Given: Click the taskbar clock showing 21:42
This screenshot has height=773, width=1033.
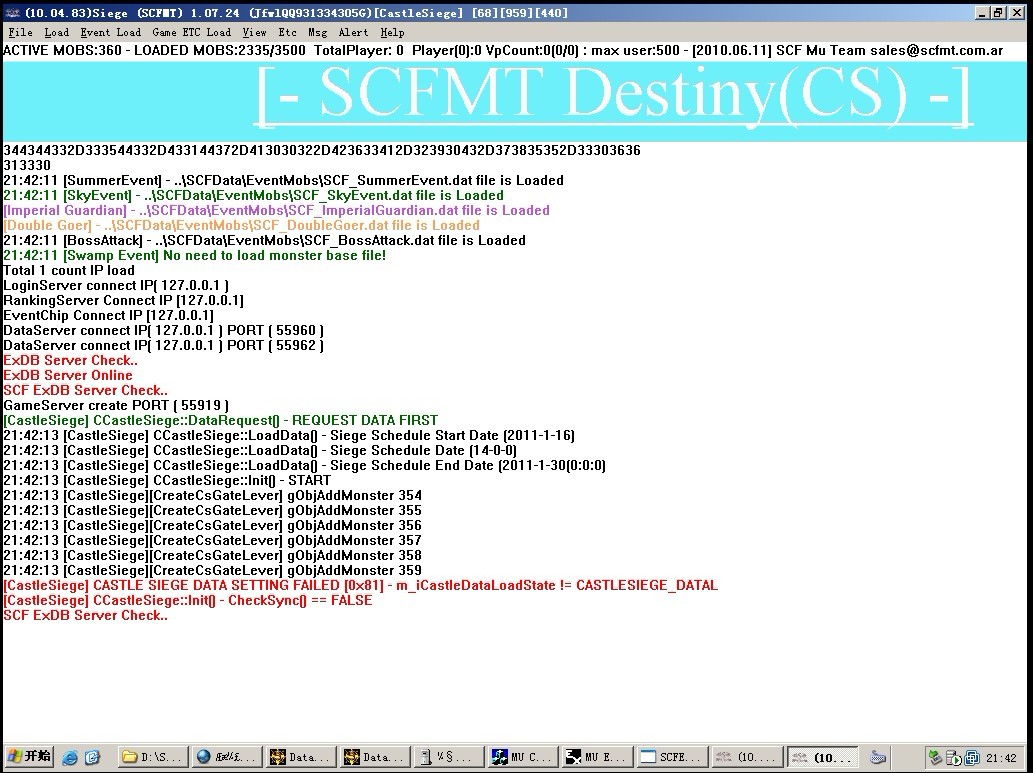Looking at the screenshot, I should 1001,758.
